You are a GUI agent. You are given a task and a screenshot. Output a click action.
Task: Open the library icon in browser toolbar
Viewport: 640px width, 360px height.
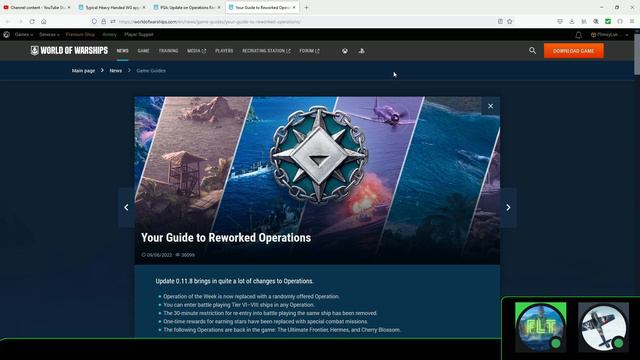tap(584, 22)
